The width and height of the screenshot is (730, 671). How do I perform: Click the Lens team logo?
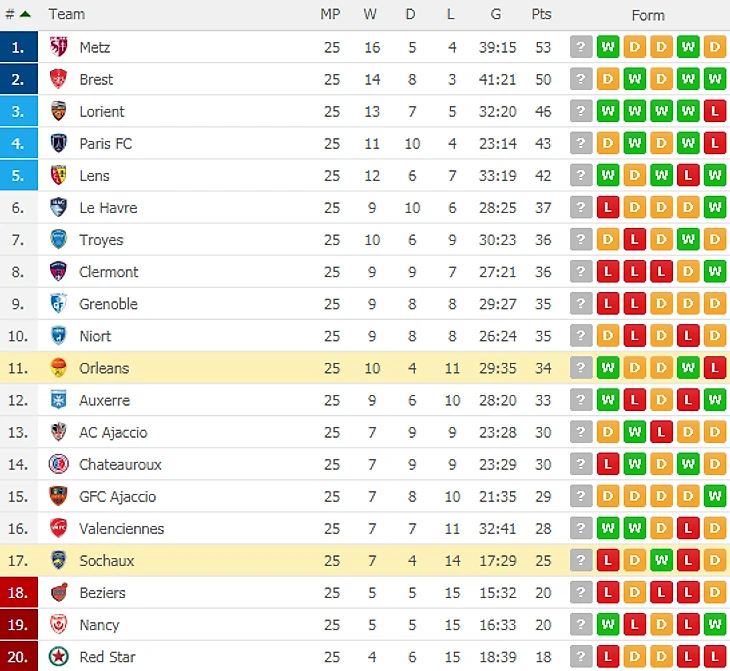click(x=58, y=175)
